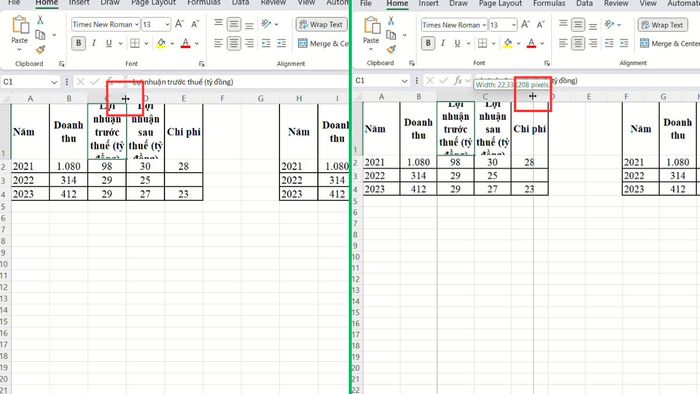This screenshot has width=700, height=394.
Task: Click 'Chi phí' header cell in right window
Action: (x=529, y=129)
